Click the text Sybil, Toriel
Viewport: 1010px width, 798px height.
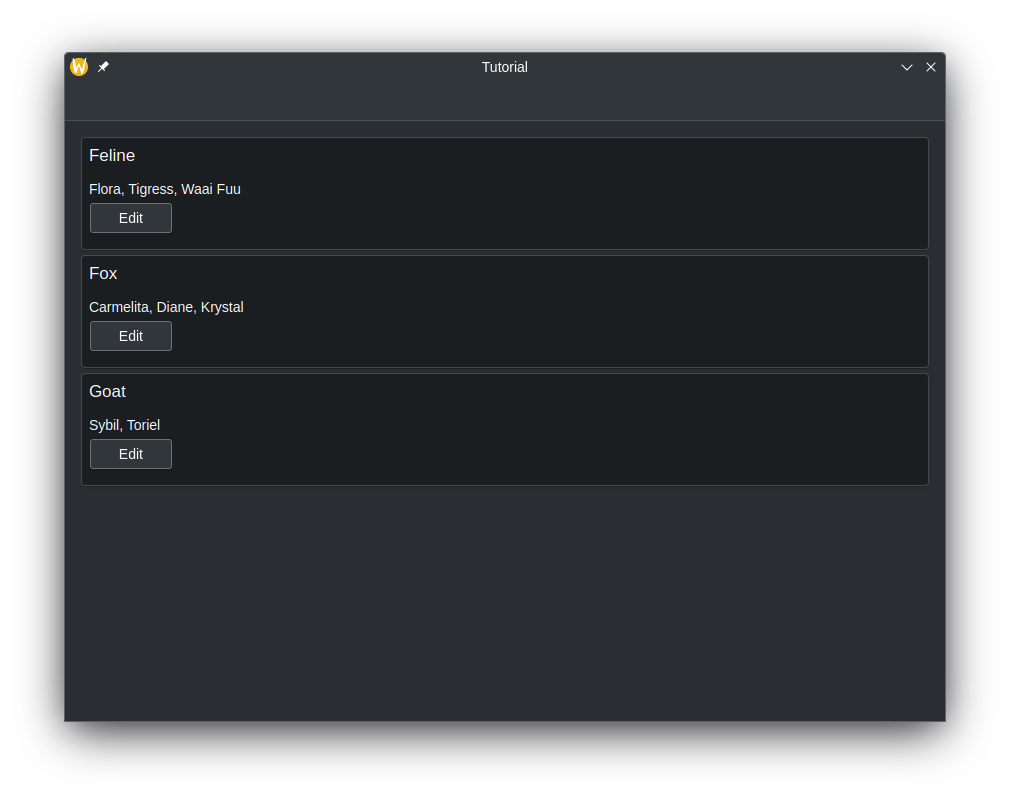124,425
